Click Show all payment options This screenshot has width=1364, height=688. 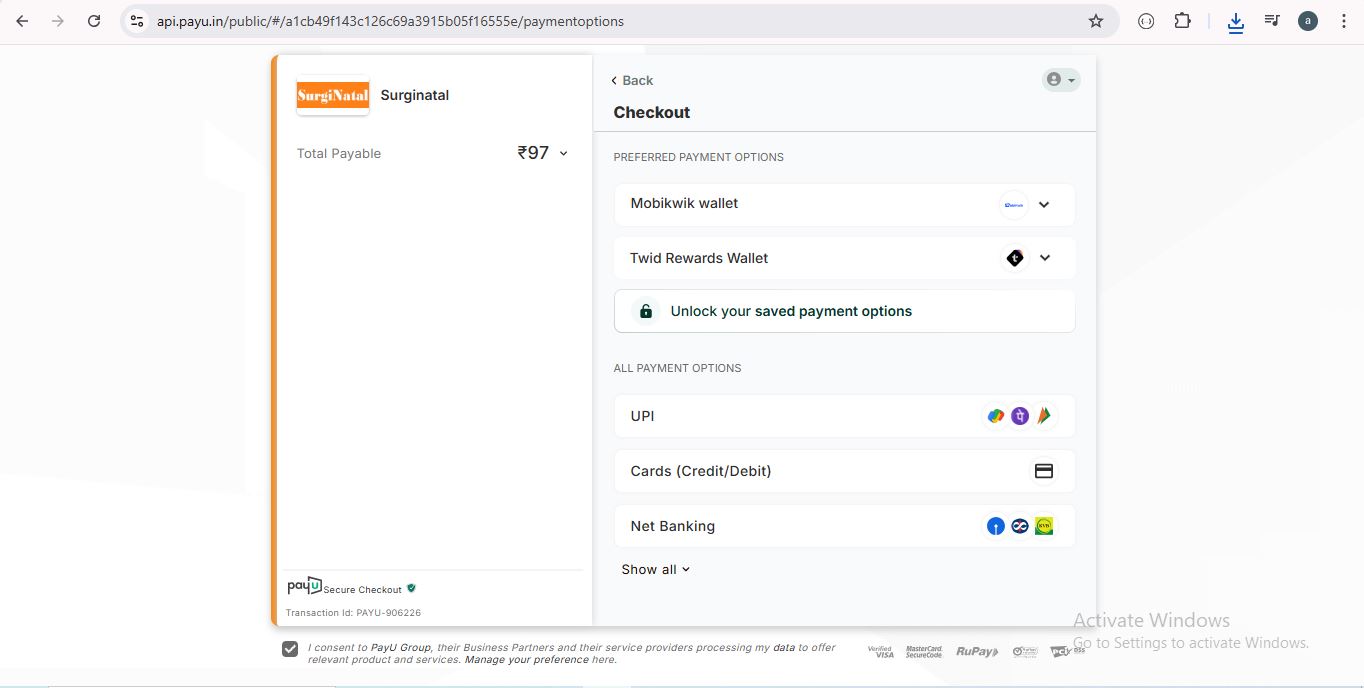[x=655, y=569]
